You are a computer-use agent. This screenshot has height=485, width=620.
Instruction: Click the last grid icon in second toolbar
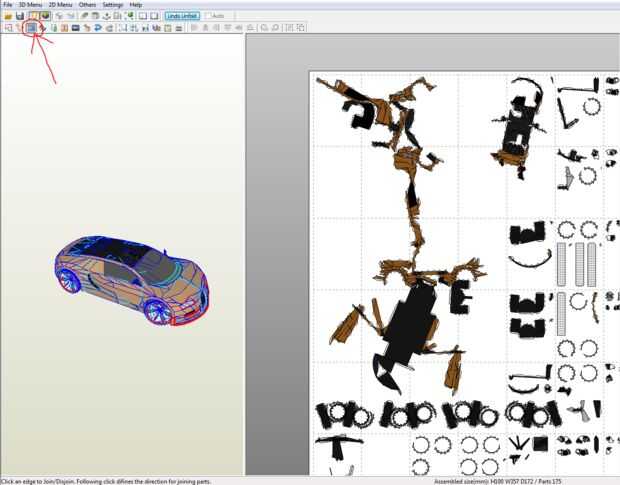301,28
